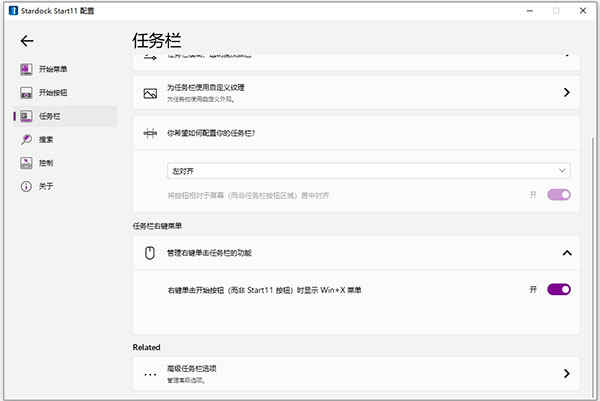The height and width of the screenshot is (401, 600).
Task: Open the 搜索 magnifier icon
Action: (26, 140)
